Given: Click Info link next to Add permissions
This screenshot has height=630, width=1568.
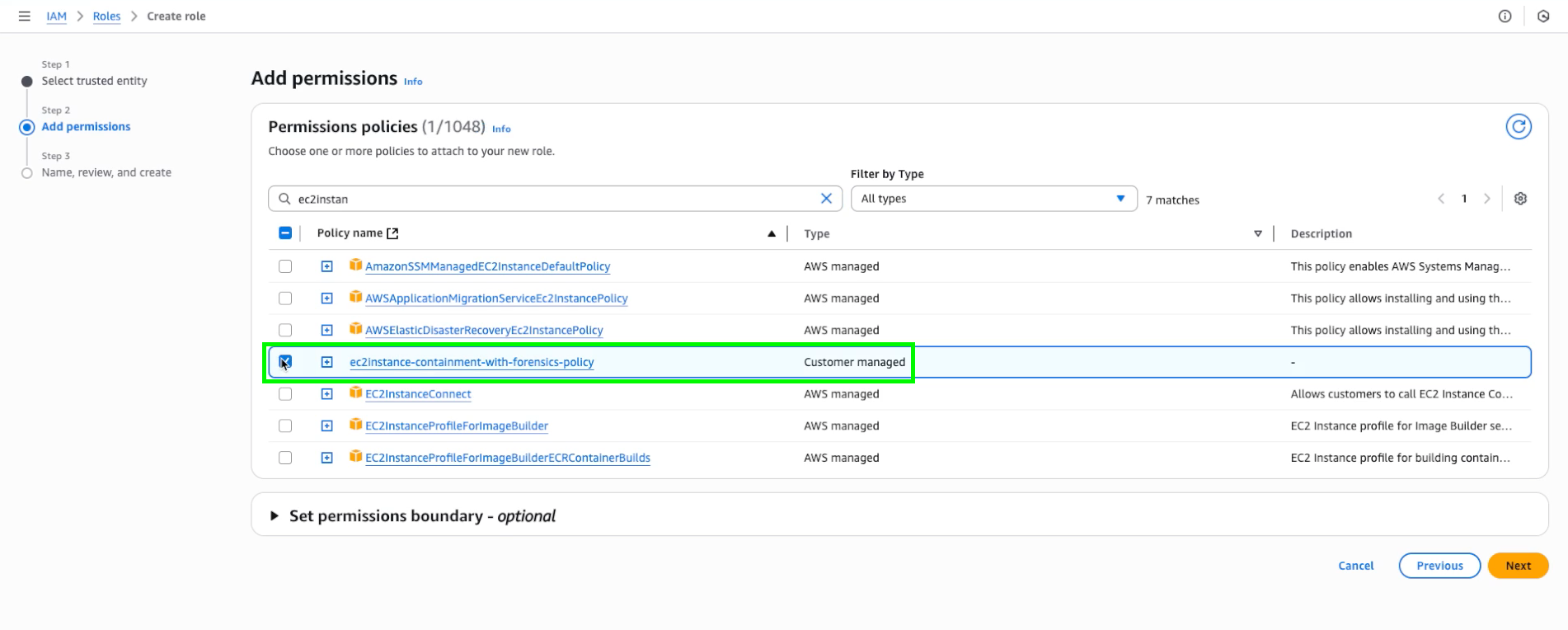Looking at the screenshot, I should pos(413,82).
